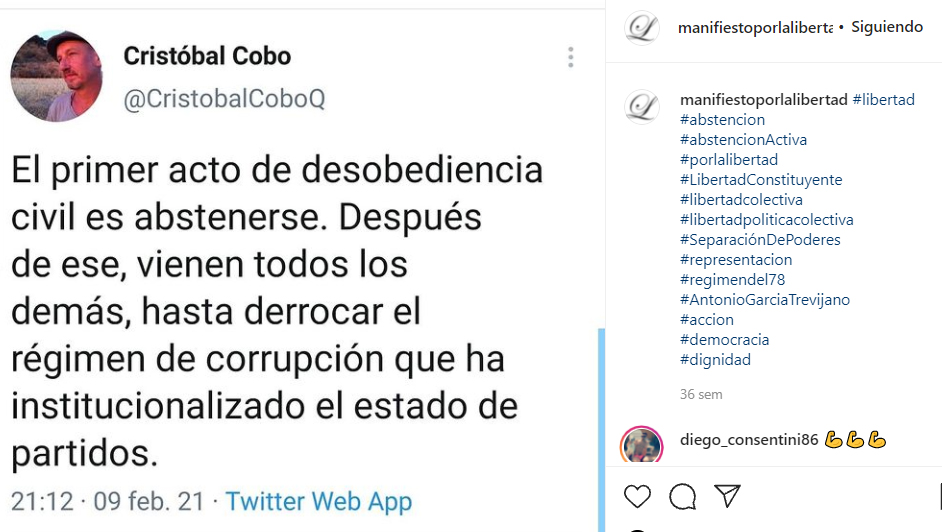Visit diego_consentini86 commenter username
942x532 pixels.
coord(749,440)
